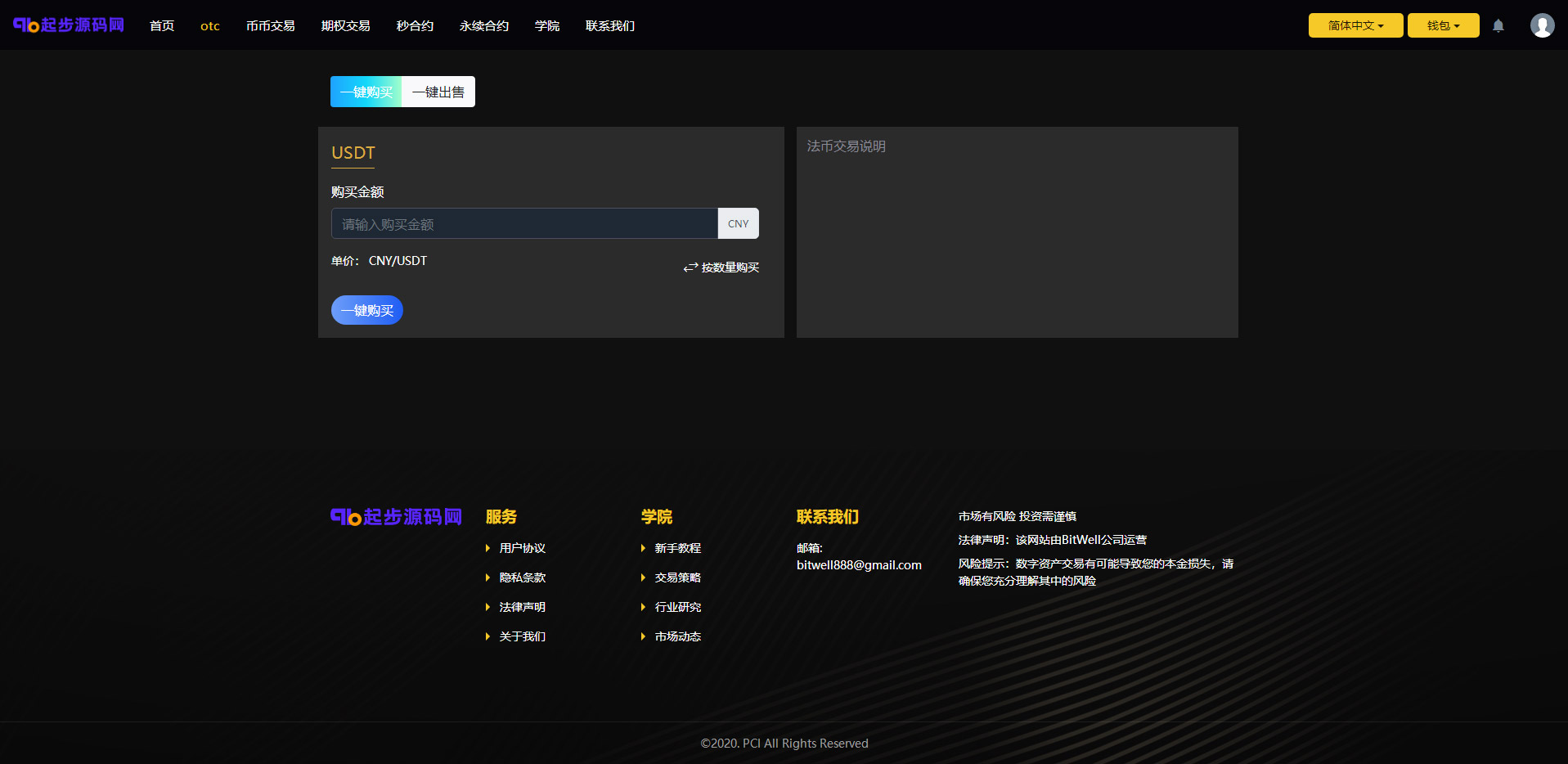This screenshot has width=1568, height=764.
Task: Expand the 简体中文 language dropdown
Action: click(x=1355, y=25)
